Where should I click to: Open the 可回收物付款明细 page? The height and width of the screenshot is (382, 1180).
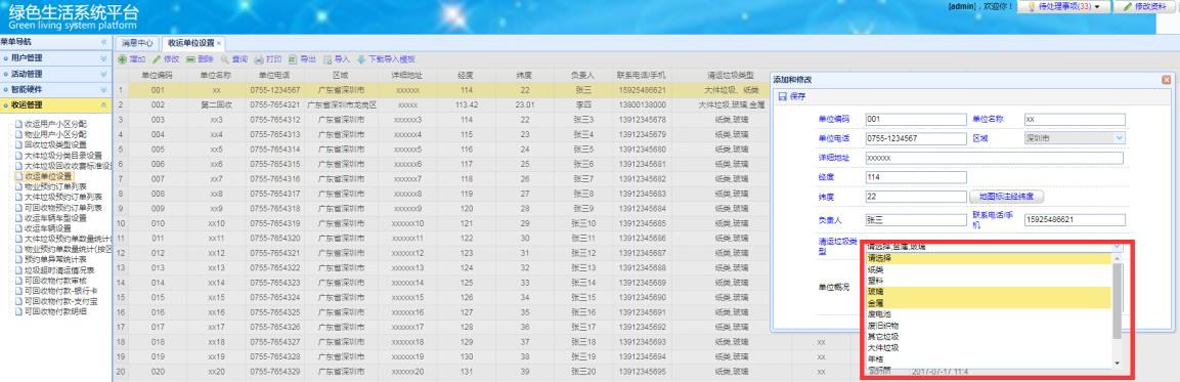55,311
